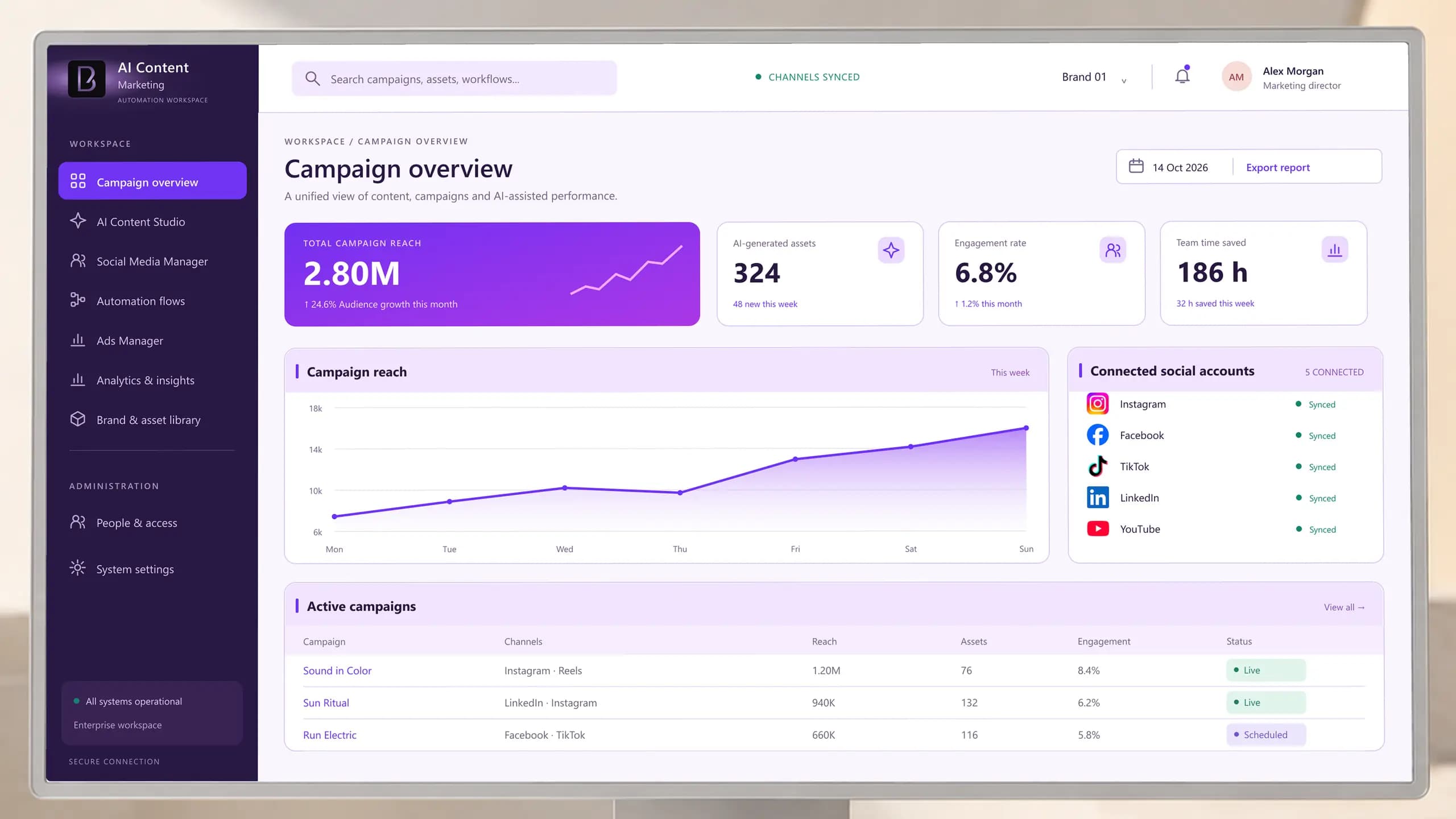Screen dimensions: 1456x819
Task: Open the Sun Ritual campaign
Action: tap(326, 703)
